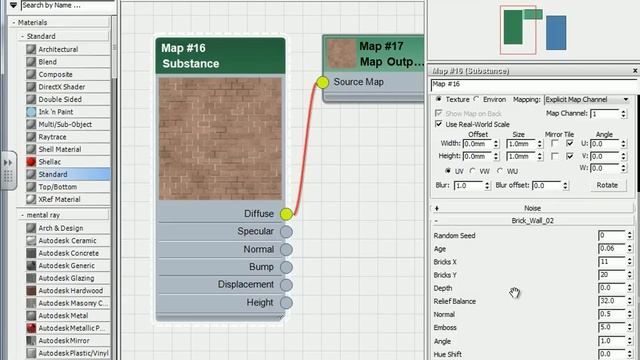The width and height of the screenshot is (640, 360).
Task: Select the UV radio button
Action: [x=448, y=171]
